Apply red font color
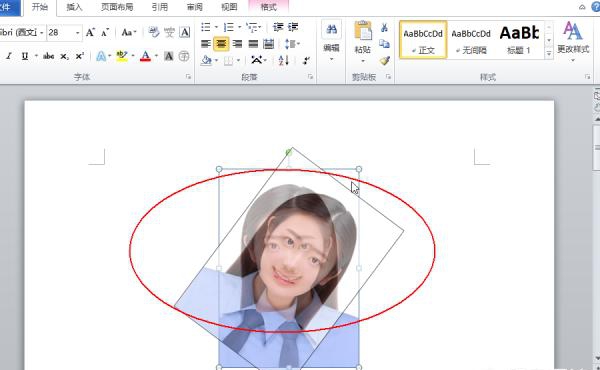Viewport: 600px width, 370px height. click(x=145, y=56)
